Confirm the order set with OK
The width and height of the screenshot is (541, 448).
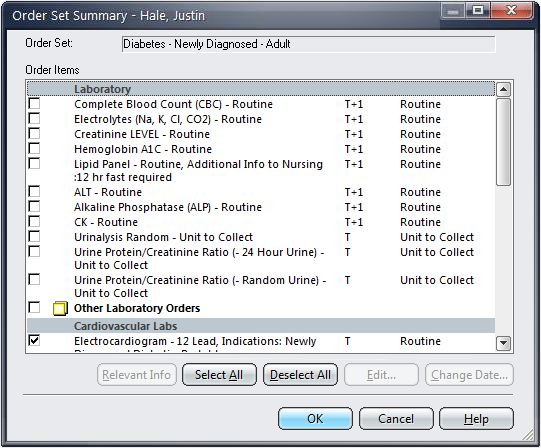point(315,419)
